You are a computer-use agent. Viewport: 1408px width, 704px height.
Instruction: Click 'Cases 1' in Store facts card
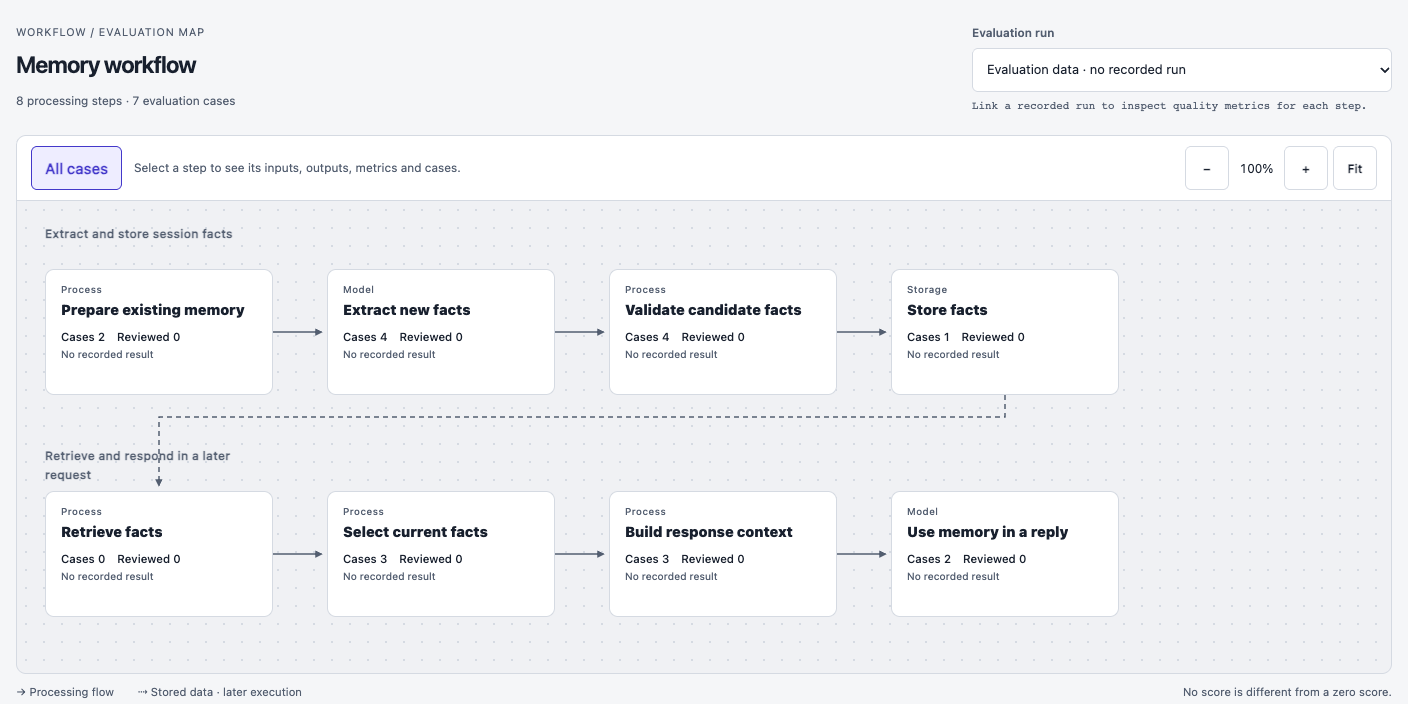coord(928,337)
